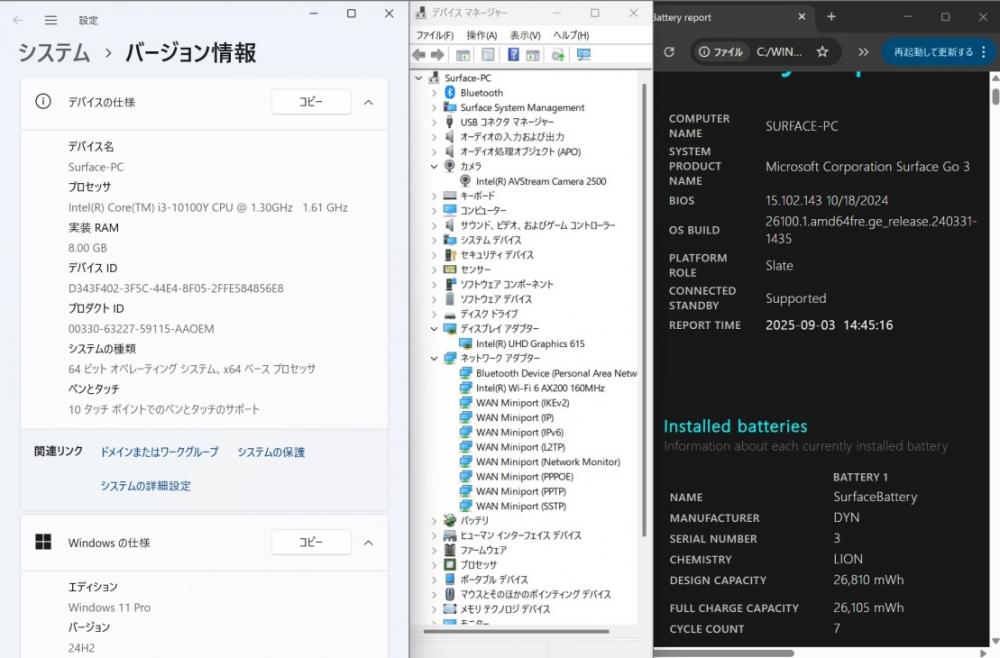Collapse the カメラ node

(434, 166)
